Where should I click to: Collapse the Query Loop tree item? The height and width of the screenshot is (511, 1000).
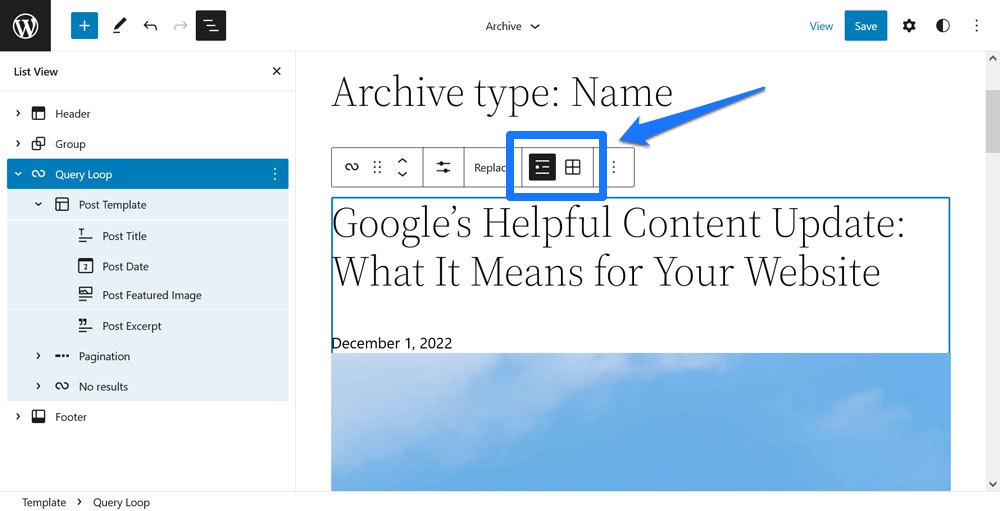point(18,174)
